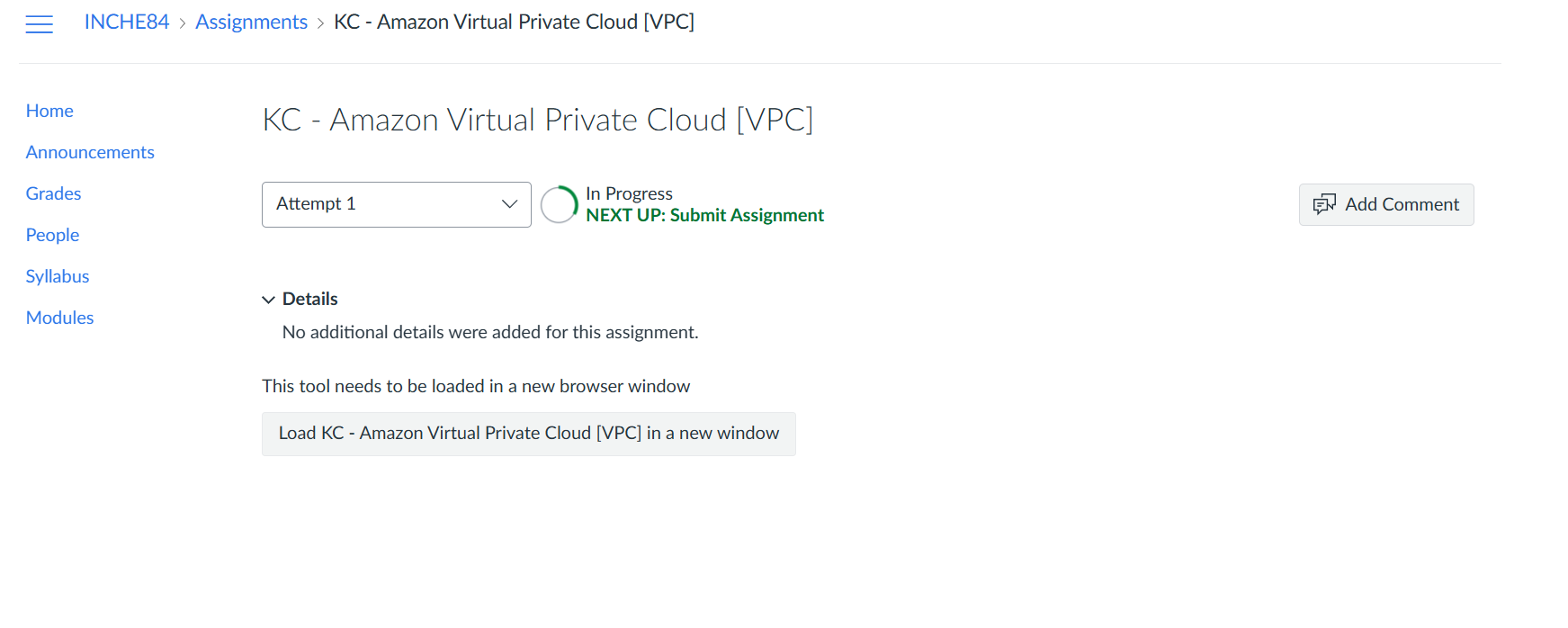Open the hamburger course navigation menu
This screenshot has width=1568, height=628.
click(x=40, y=24)
